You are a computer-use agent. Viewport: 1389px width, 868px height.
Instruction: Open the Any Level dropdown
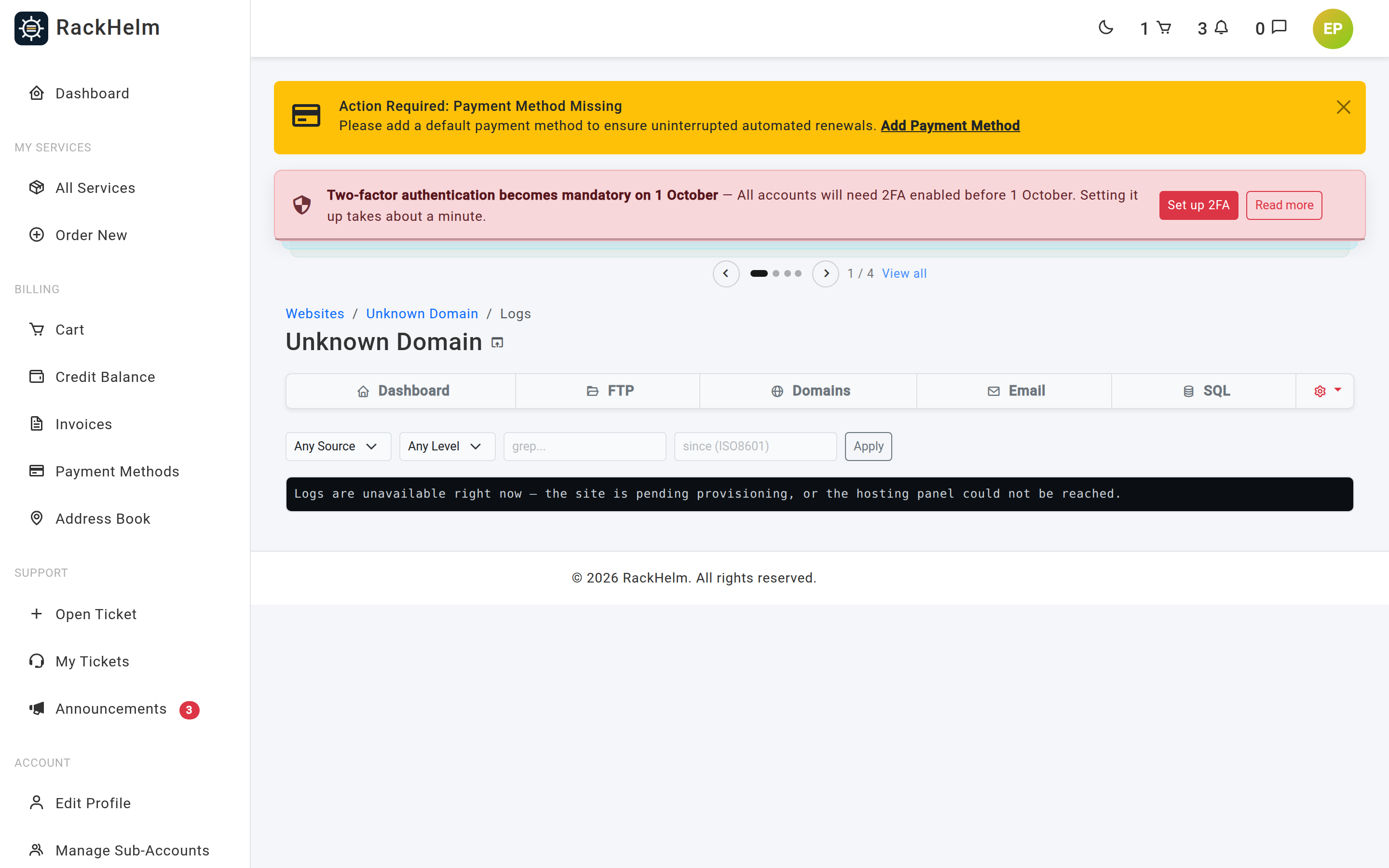point(447,446)
